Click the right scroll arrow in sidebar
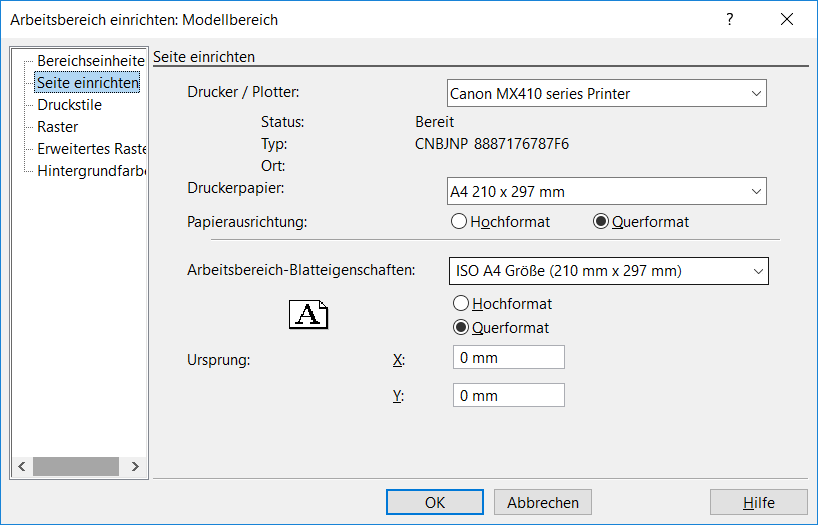Viewport: 818px width, 525px height. [x=135, y=466]
